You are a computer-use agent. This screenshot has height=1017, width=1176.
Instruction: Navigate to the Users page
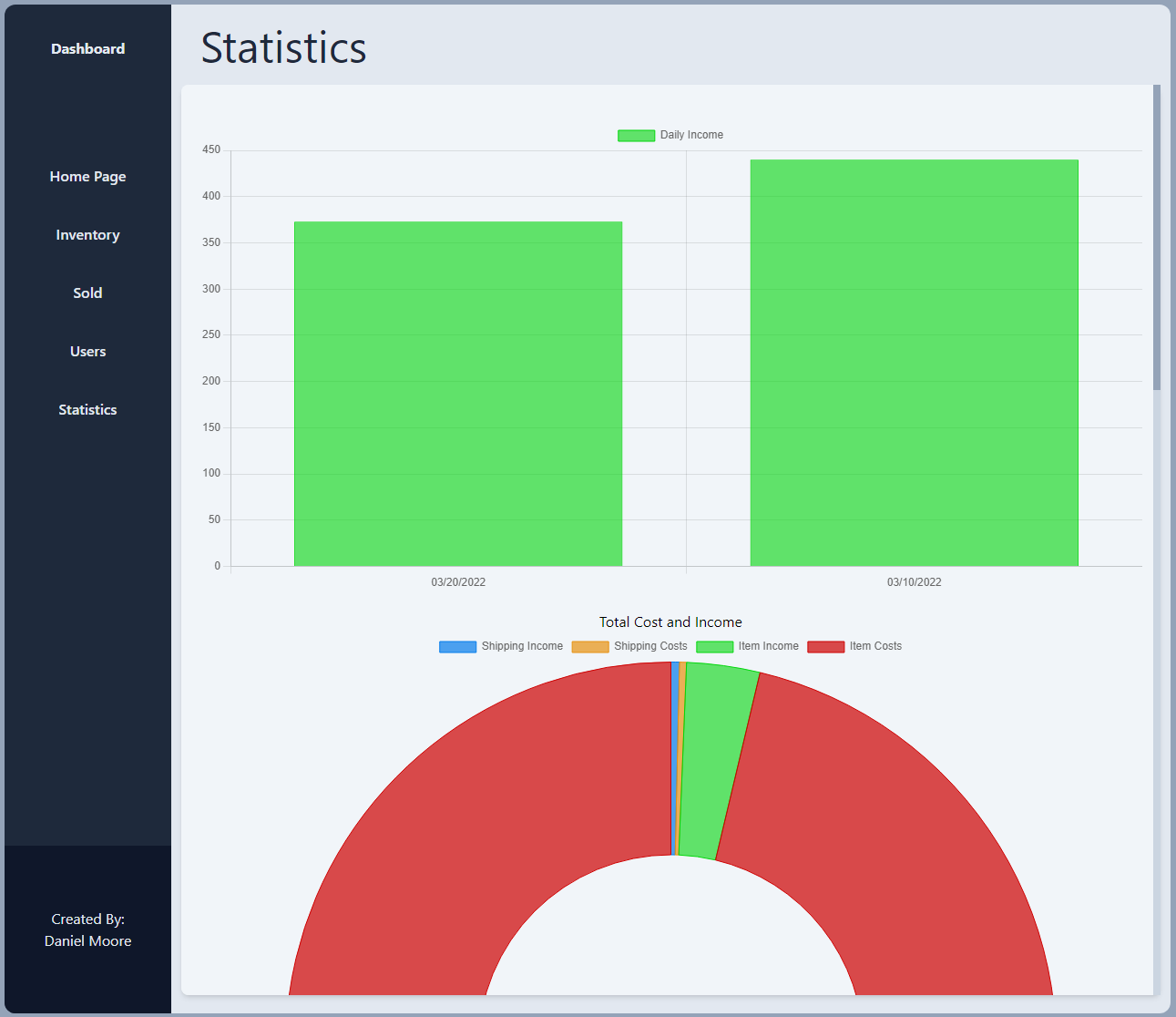(87, 352)
